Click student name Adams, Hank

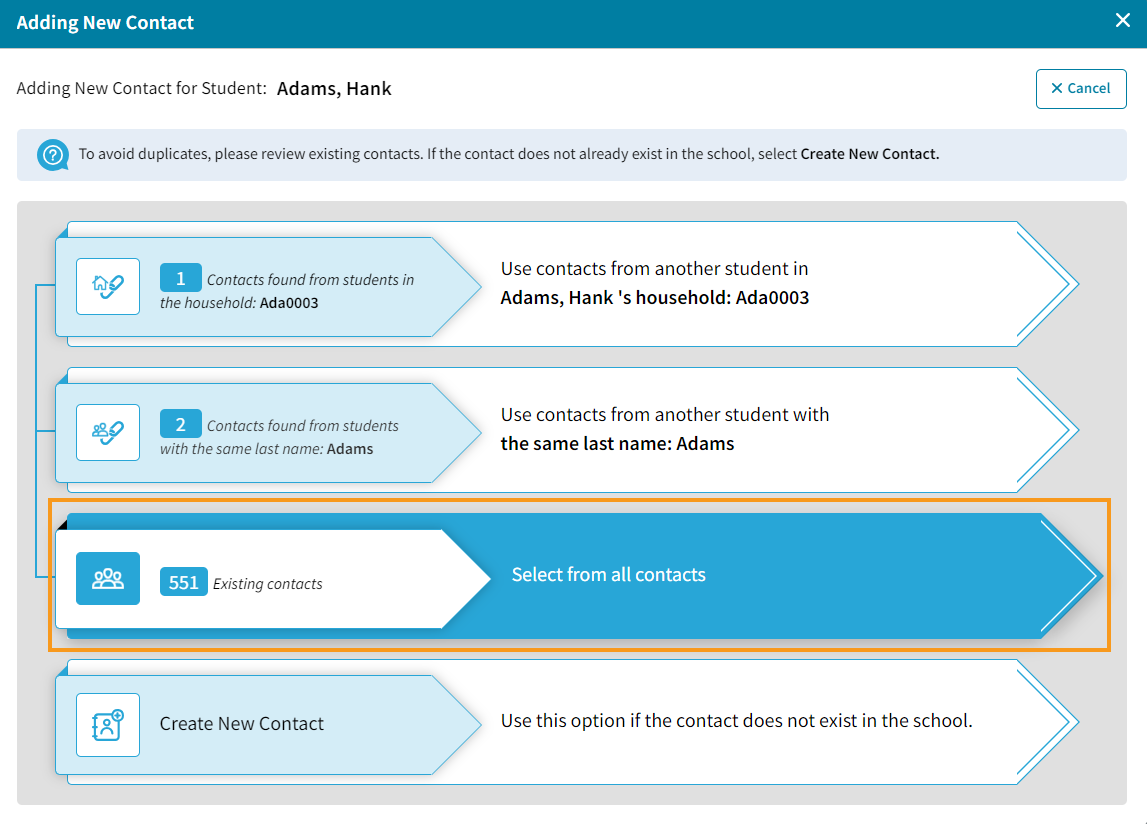[x=334, y=89]
